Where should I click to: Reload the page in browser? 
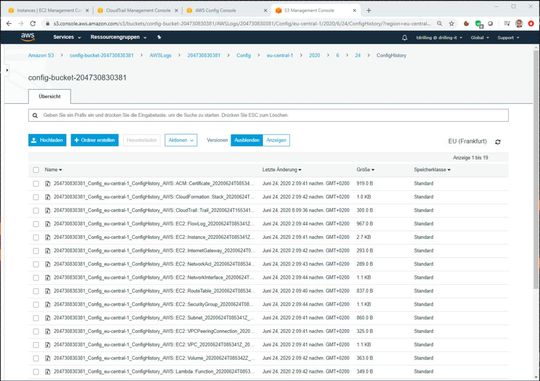click(x=33, y=23)
